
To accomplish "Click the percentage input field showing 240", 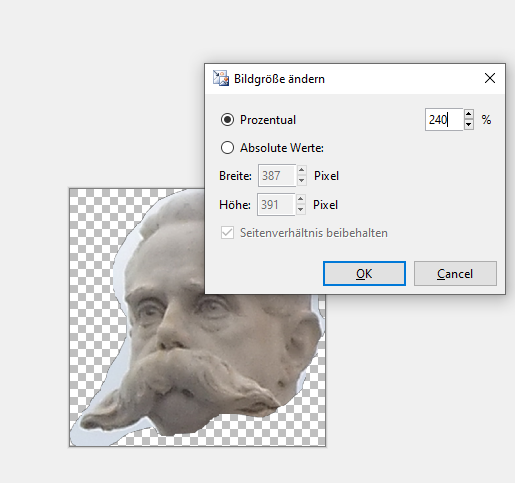I will coord(444,120).
